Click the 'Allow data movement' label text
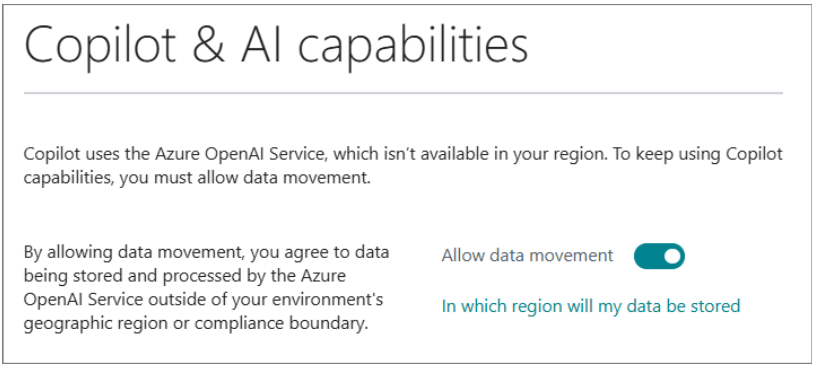Viewport: 813px width, 367px height. (x=527, y=256)
